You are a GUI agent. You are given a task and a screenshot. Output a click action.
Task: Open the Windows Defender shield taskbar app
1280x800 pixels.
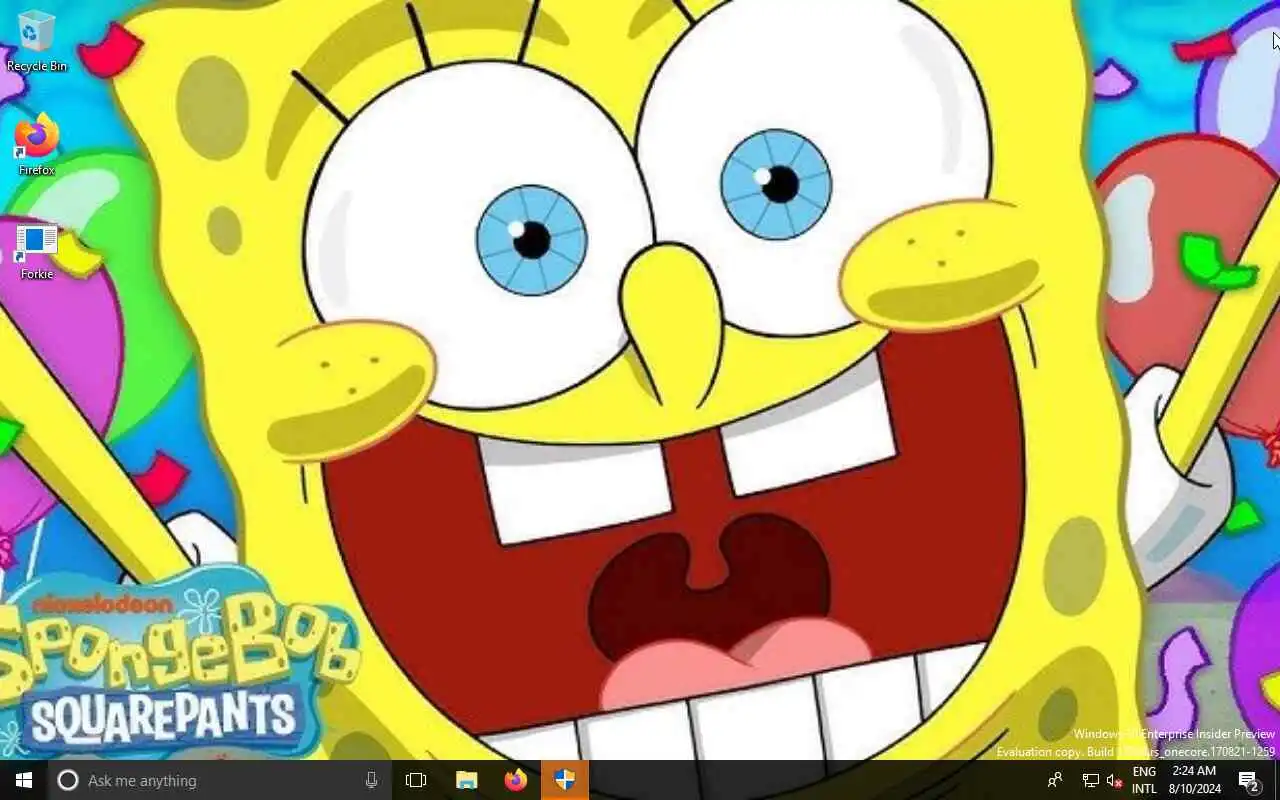[x=565, y=780]
